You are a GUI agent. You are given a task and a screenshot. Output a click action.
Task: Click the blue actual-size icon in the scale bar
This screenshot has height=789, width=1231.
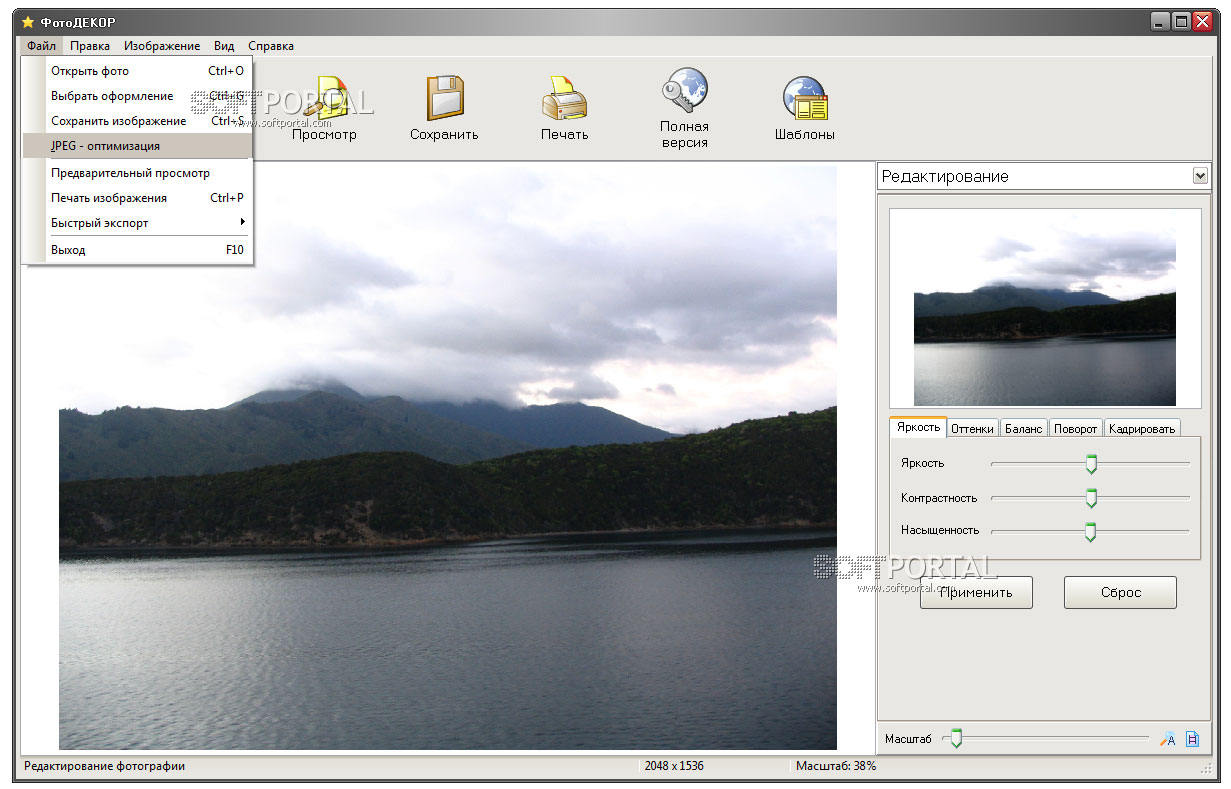(x=1192, y=739)
